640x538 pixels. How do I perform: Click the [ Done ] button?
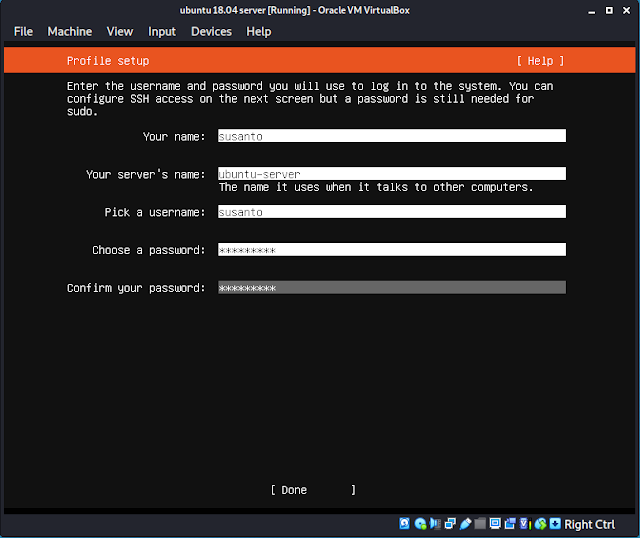coord(313,490)
